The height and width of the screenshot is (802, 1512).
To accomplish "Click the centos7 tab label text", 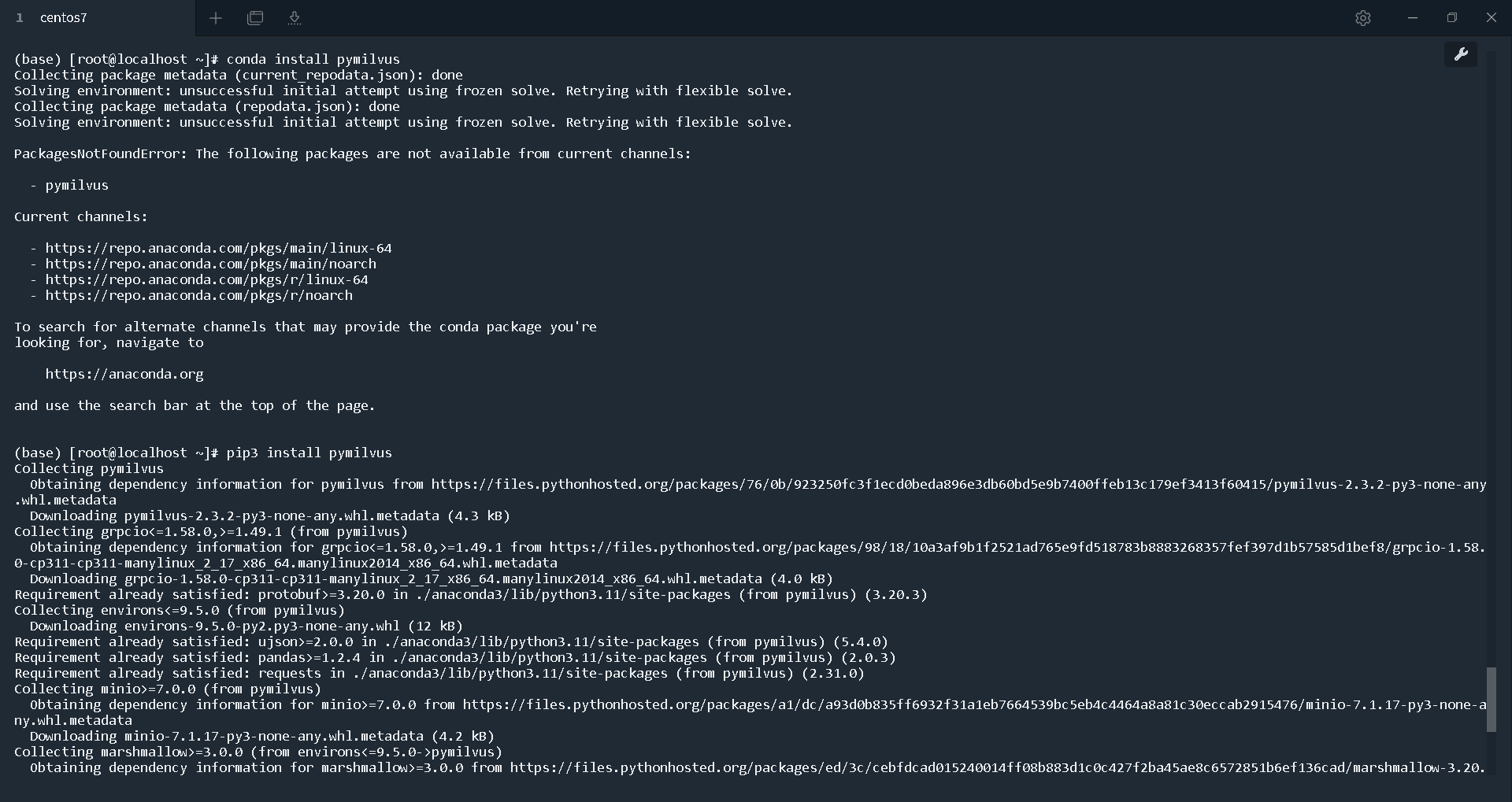I will click(x=64, y=17).
